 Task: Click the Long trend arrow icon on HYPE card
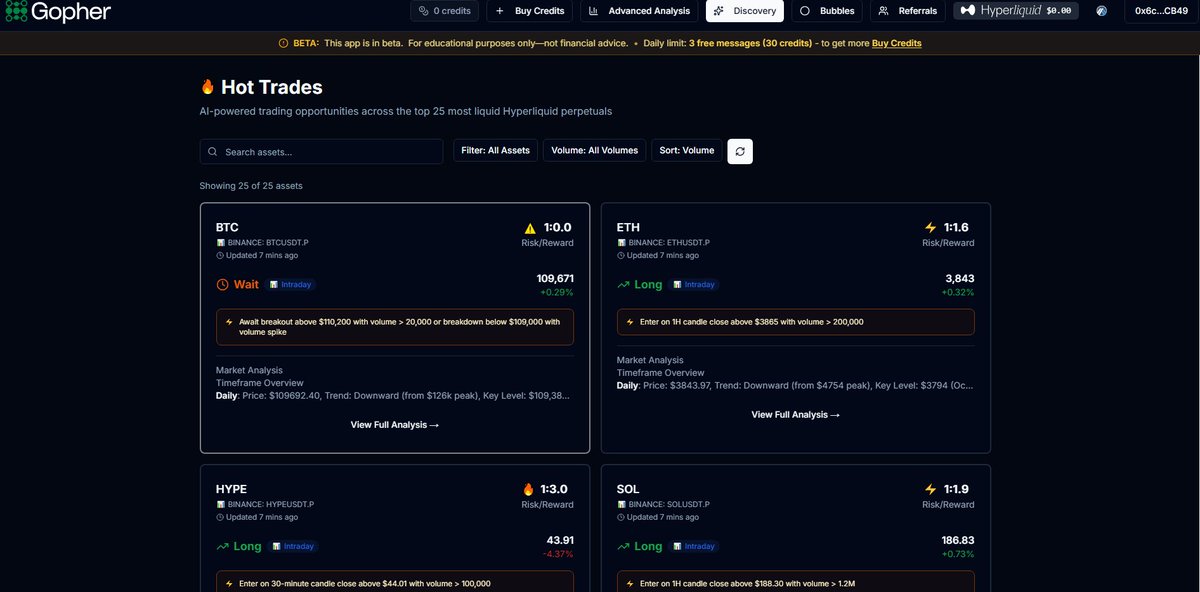(x=223, y=547)
